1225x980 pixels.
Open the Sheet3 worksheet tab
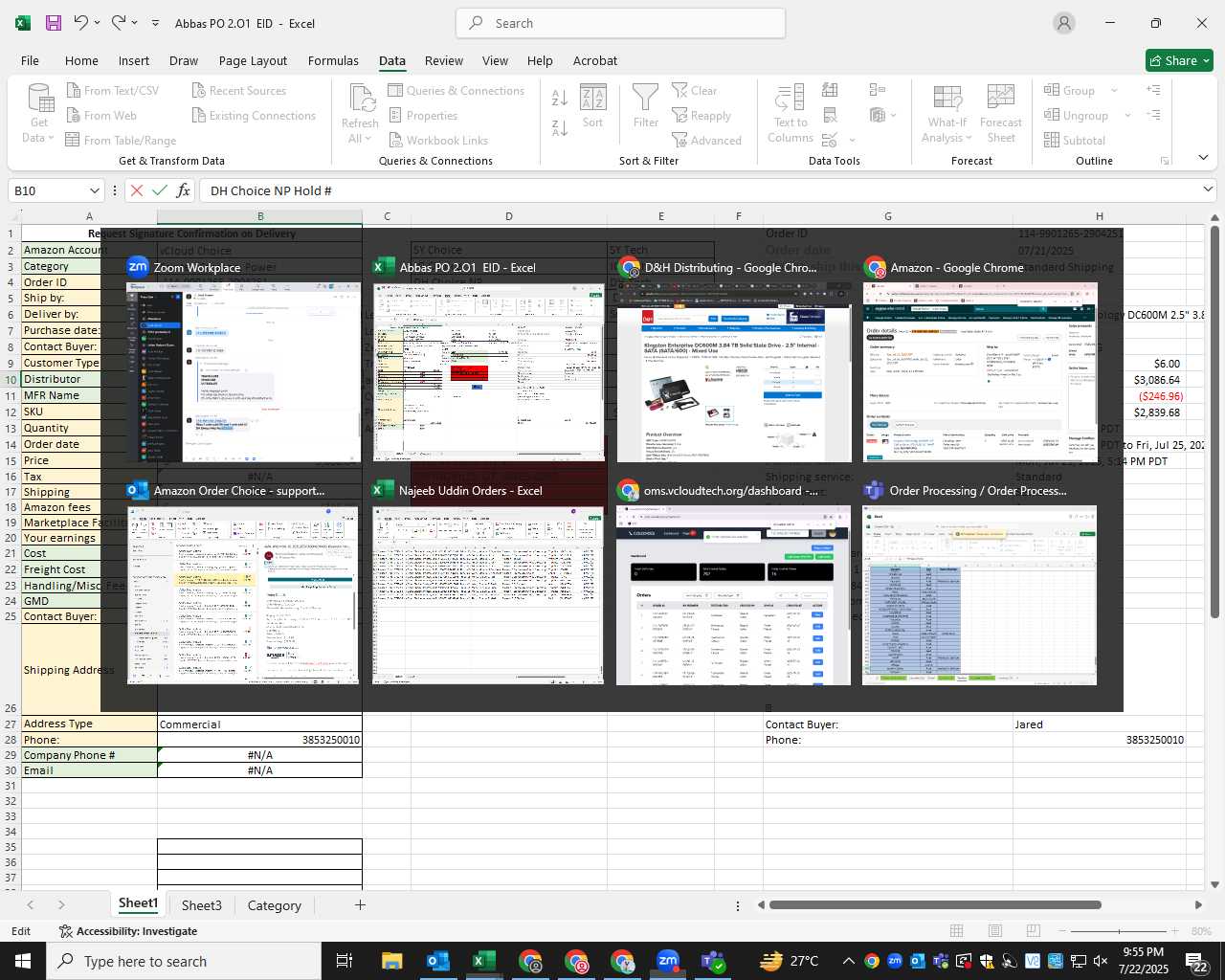pyautogui.click(x=202, y=905)
